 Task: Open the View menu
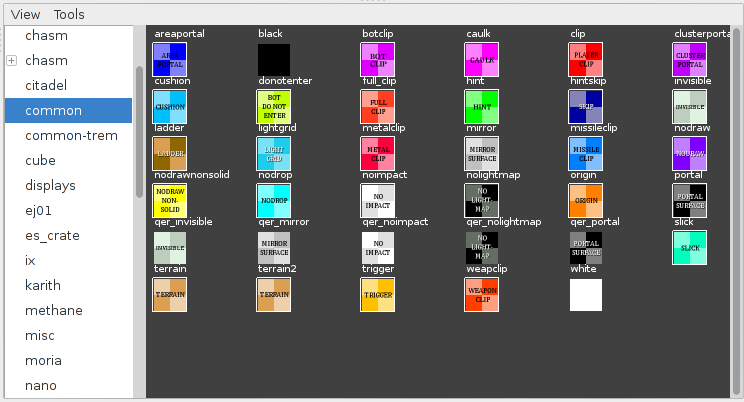(x=26, y=15)
